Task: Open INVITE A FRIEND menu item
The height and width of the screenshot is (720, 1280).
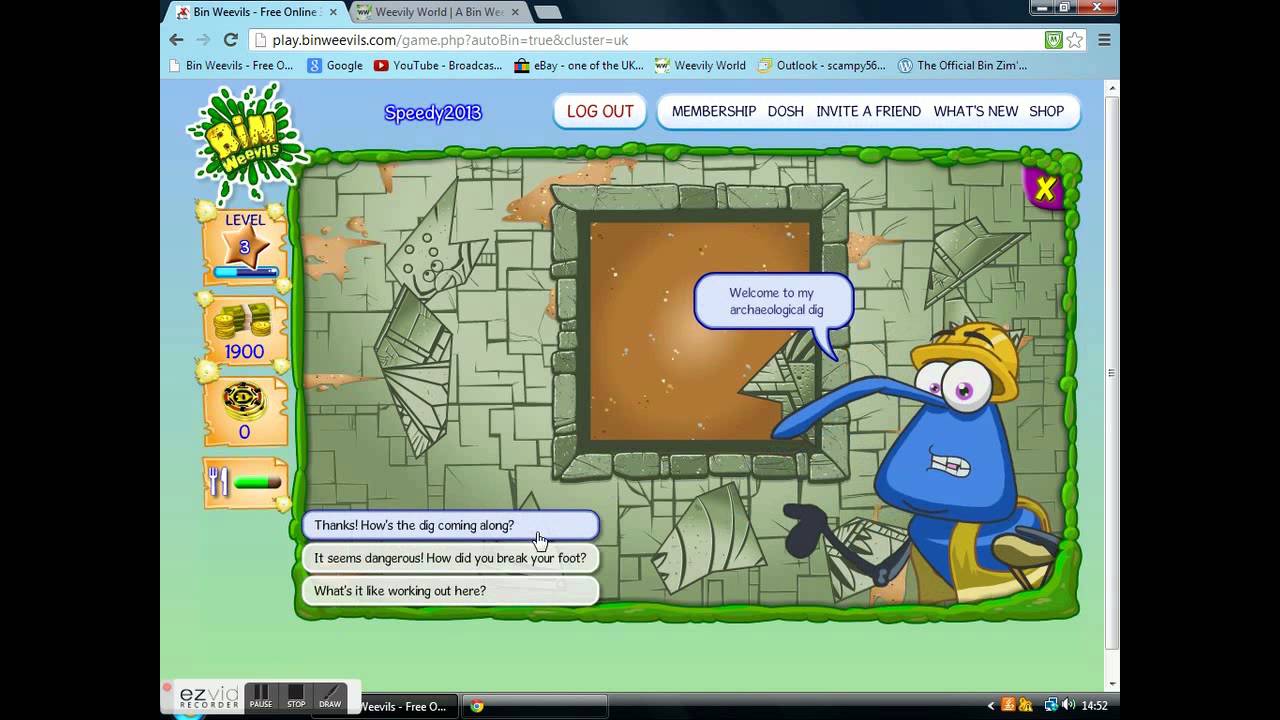Action: coord(868,111)
